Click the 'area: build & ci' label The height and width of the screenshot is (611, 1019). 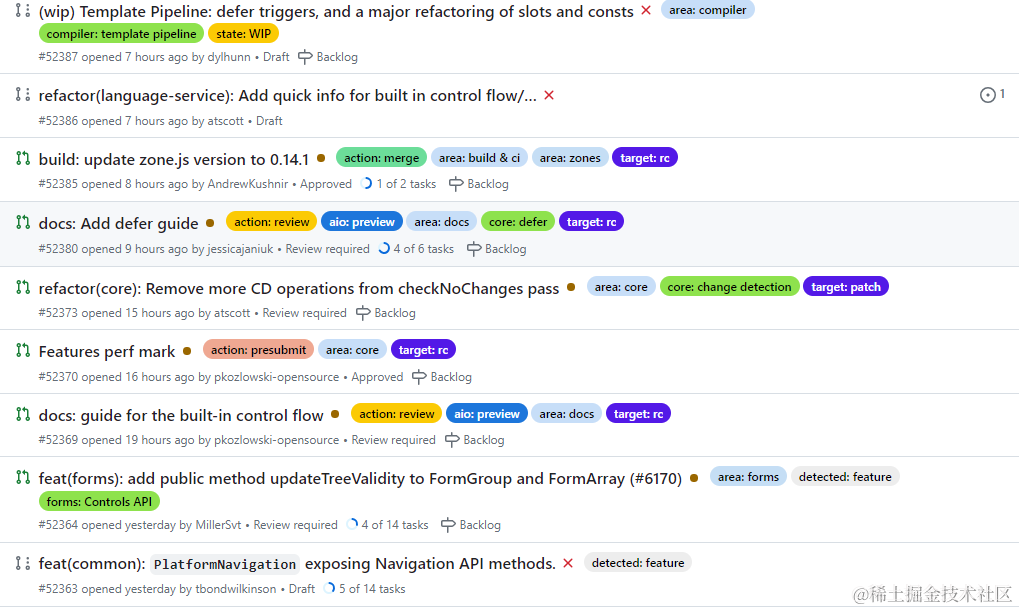(480, 158)
